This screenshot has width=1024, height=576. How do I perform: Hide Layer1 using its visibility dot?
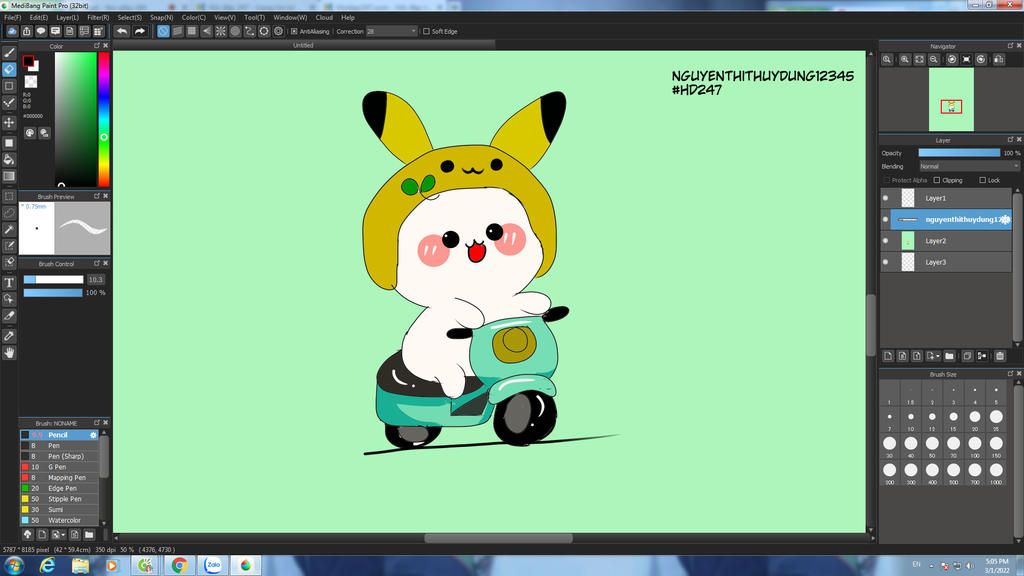coord(885,198)
